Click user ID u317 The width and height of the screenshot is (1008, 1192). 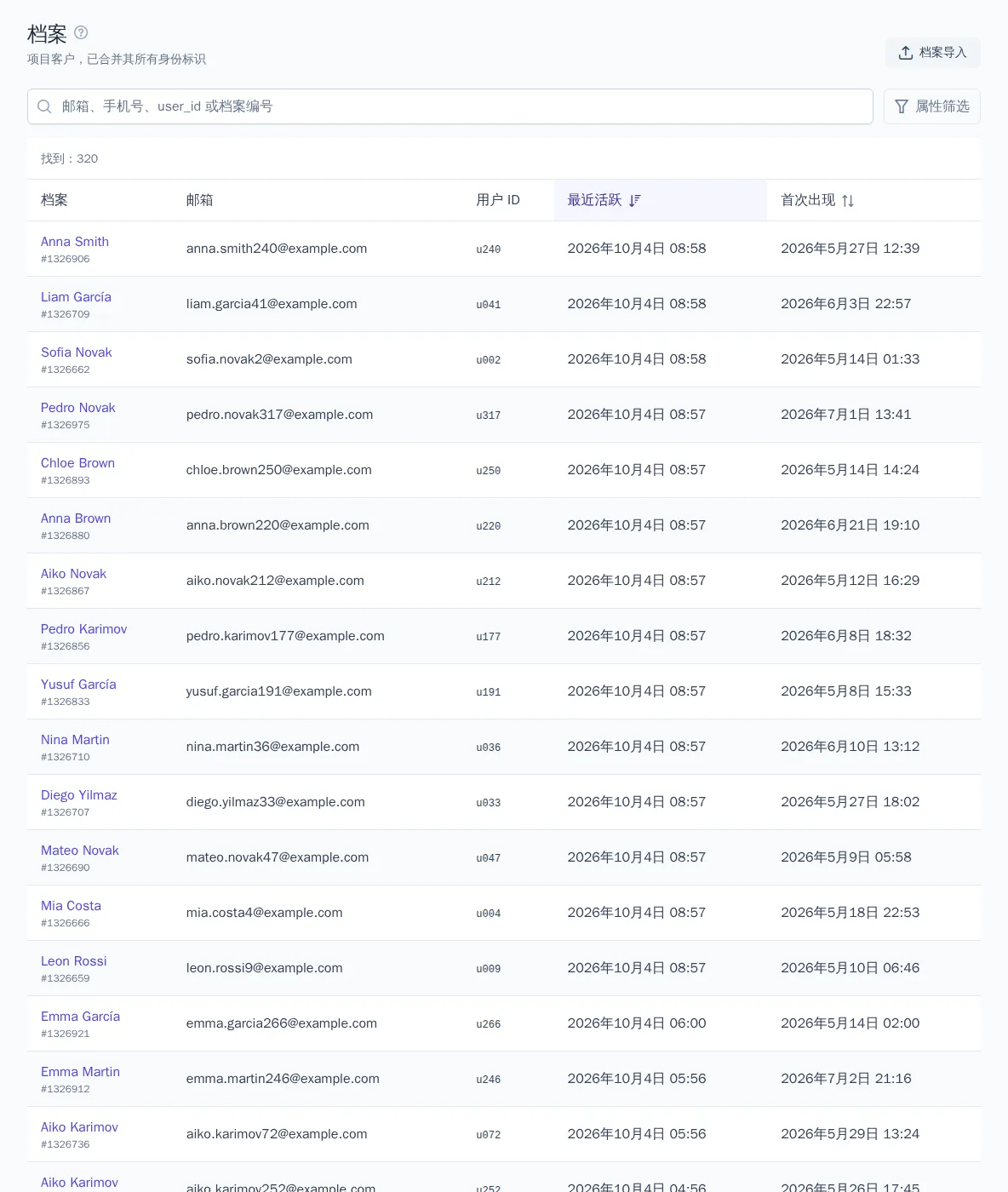point(489,415)
